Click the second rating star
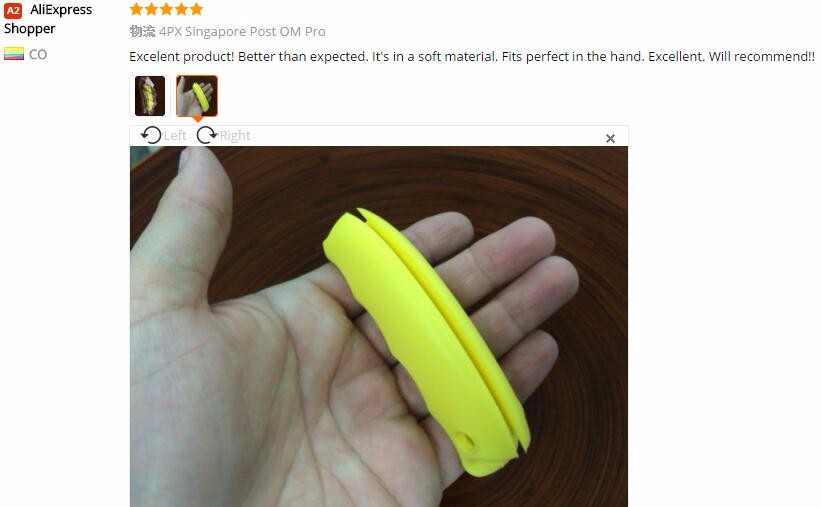Screen dimensions: 821x507 click(x=151, y=9)
